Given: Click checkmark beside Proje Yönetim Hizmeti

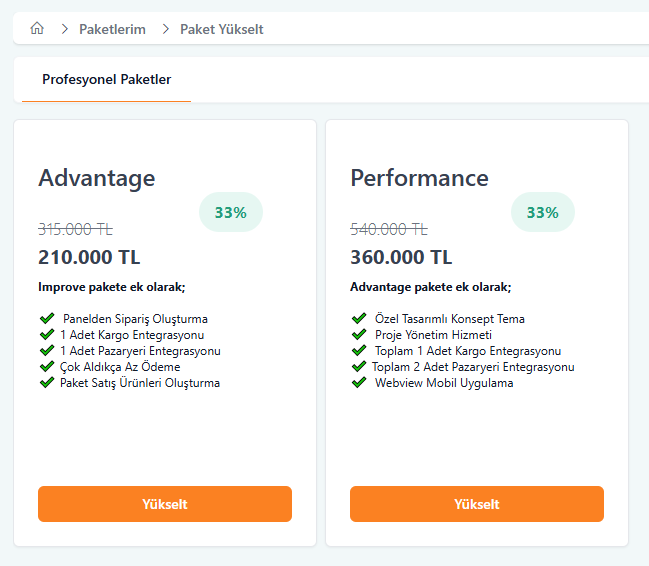Looking at the screenshot, I should click(358, 335).
